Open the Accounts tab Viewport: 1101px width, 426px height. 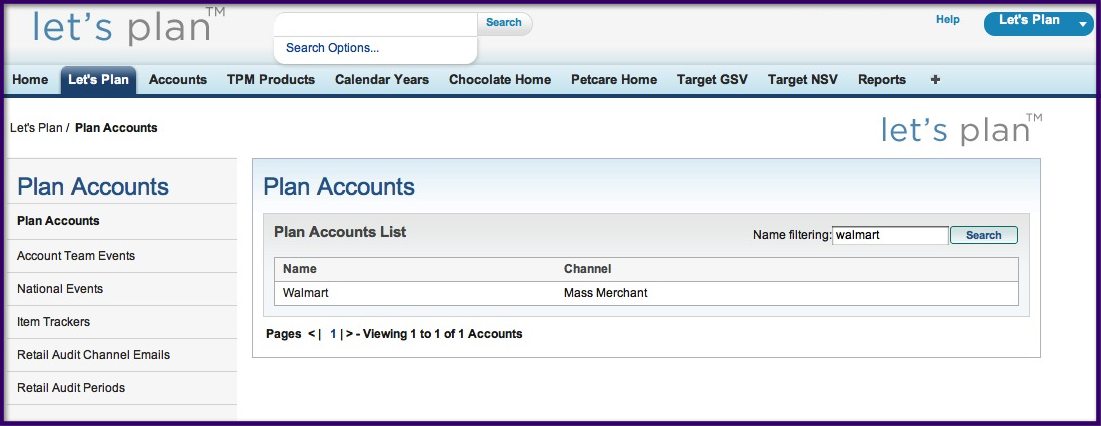coord(178,80)
